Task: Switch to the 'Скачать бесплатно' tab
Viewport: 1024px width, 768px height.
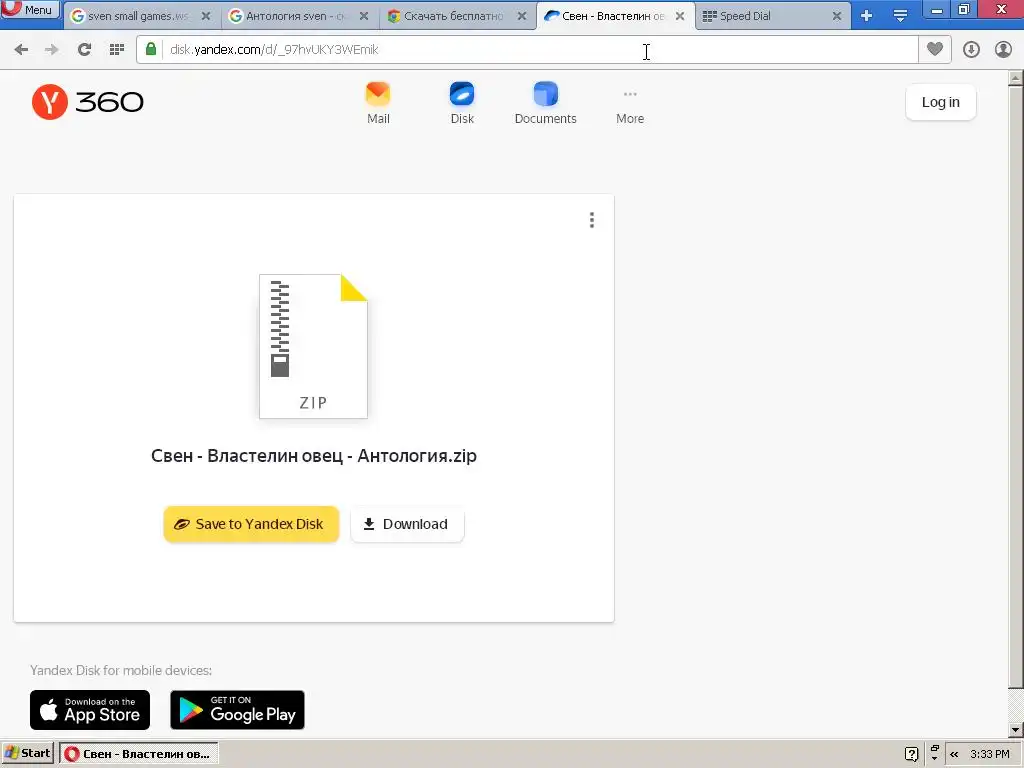Action: 455,16
